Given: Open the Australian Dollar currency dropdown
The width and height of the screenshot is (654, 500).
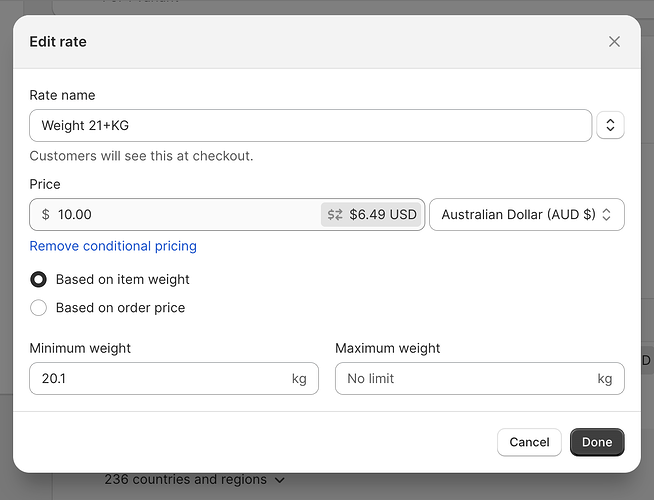Looking at the screenshot, I should click(x=526, y=215).
